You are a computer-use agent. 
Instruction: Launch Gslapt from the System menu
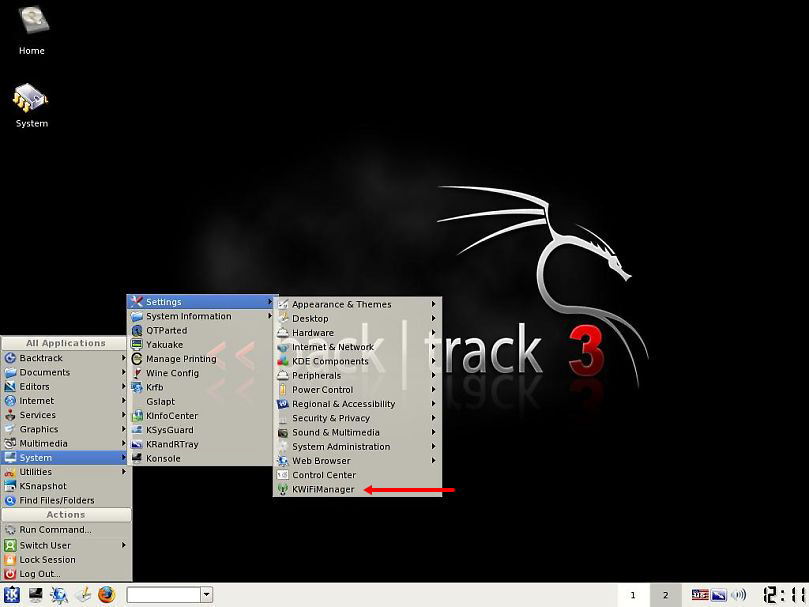(200, 402)
